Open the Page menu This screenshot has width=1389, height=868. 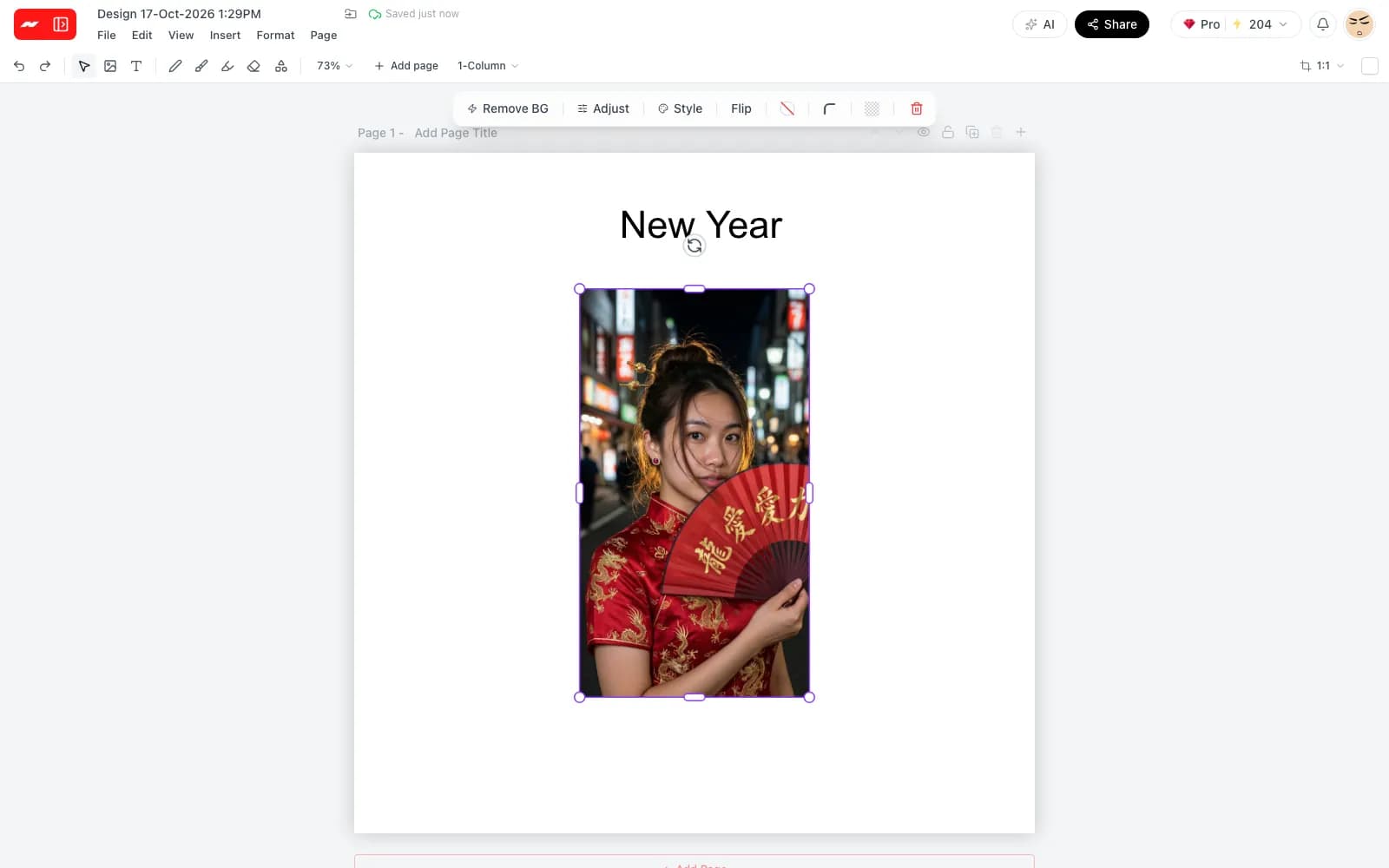(x=324, y=36)
